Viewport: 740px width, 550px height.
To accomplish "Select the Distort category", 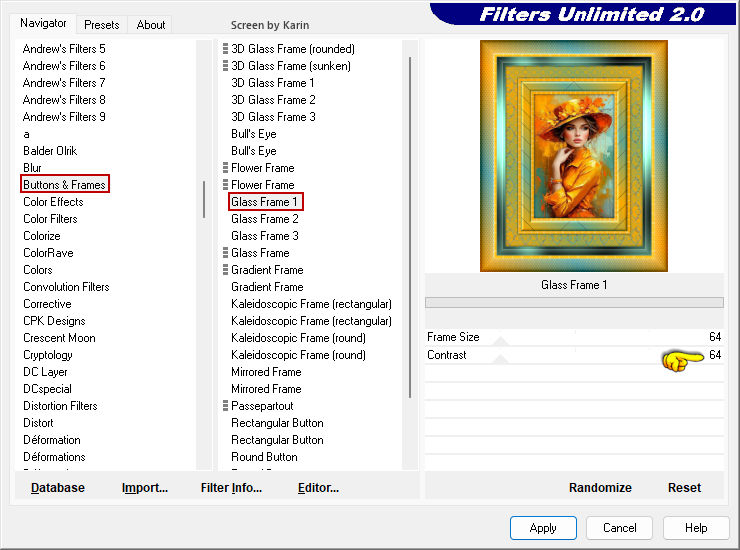I will 38,423.
